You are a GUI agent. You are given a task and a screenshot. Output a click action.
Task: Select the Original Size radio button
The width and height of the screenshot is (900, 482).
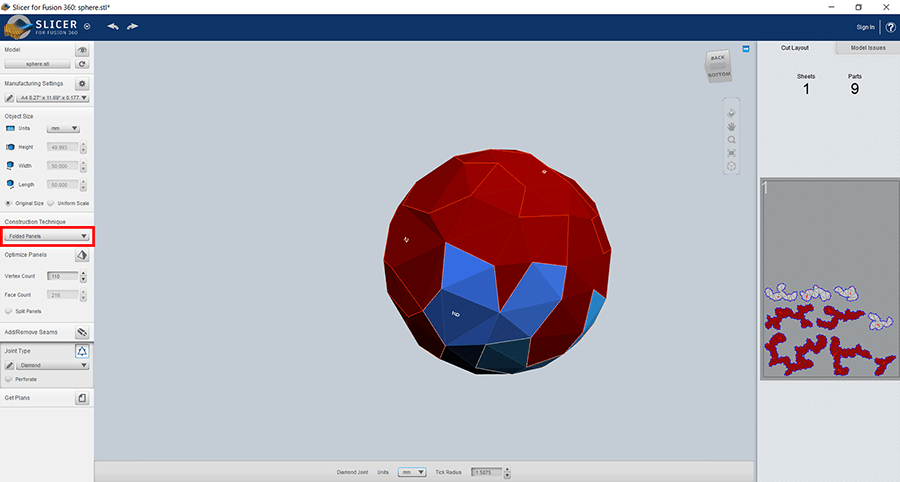pos(8,203)
